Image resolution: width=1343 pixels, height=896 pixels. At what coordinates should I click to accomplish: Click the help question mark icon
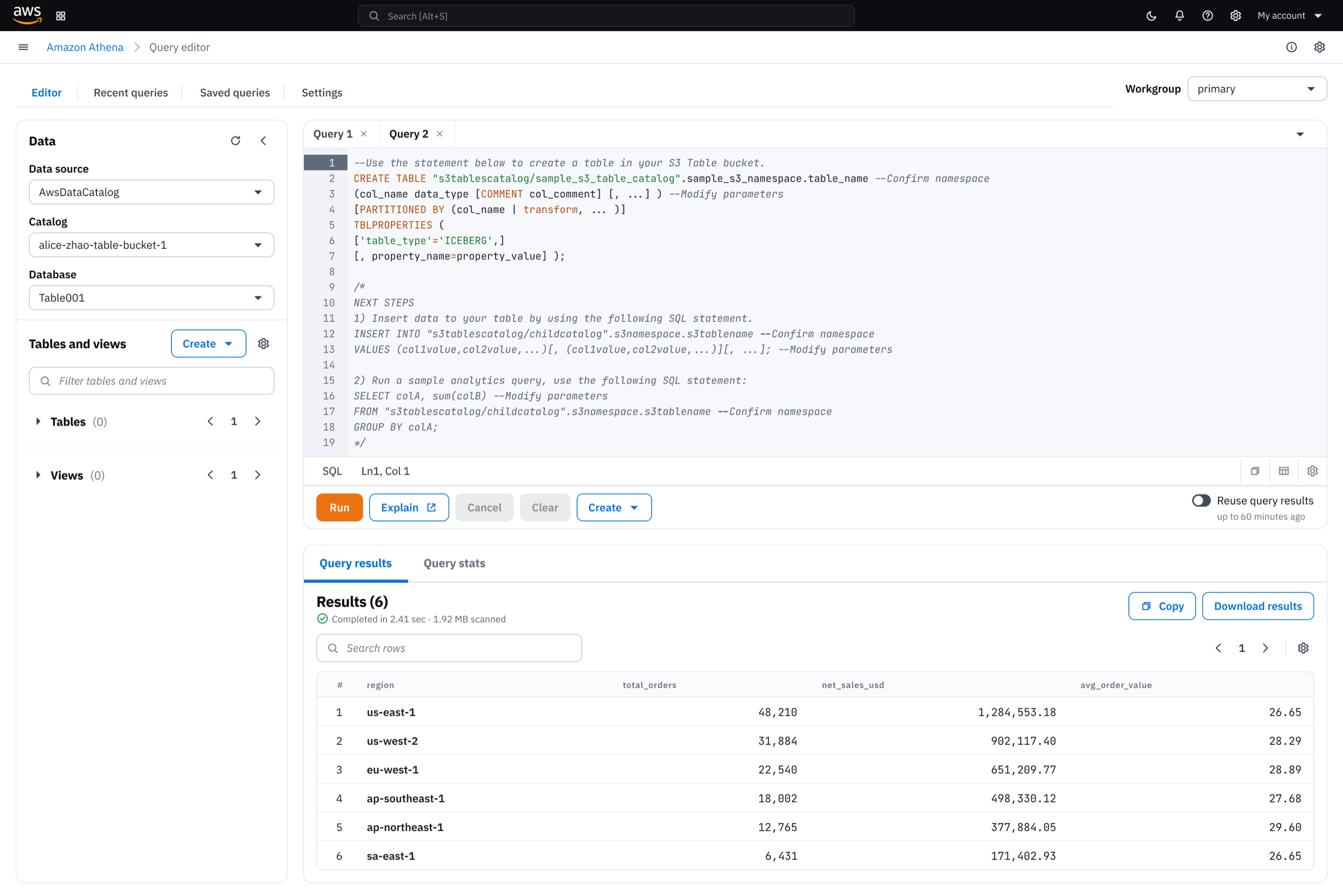[x=1208, y=16]
